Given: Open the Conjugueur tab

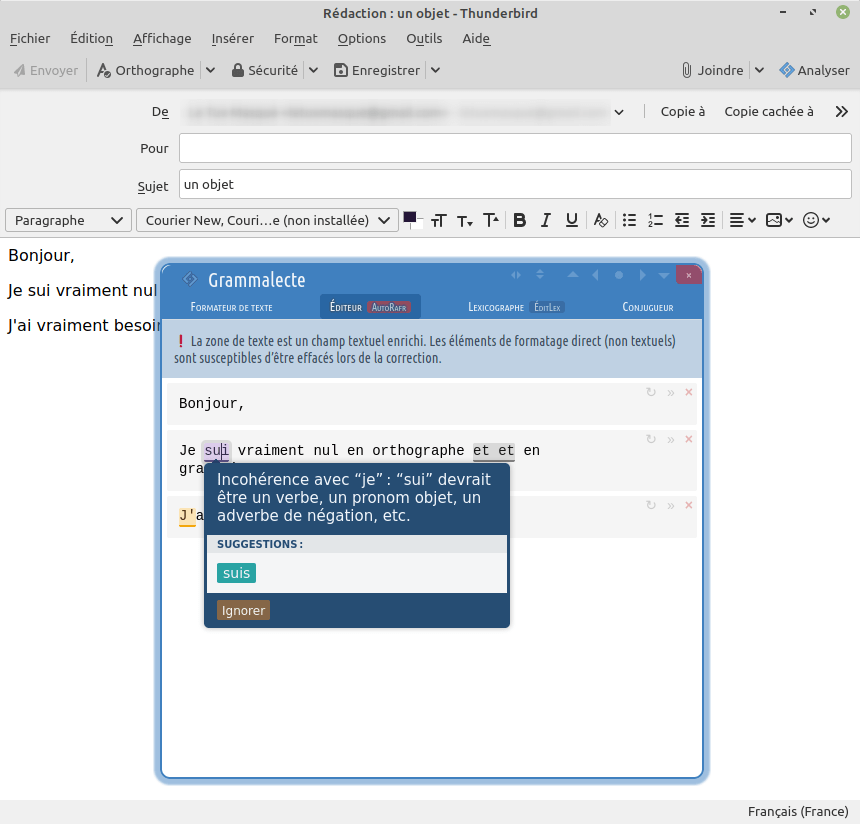Looking at the screenshot, I should tap(648, 307).
